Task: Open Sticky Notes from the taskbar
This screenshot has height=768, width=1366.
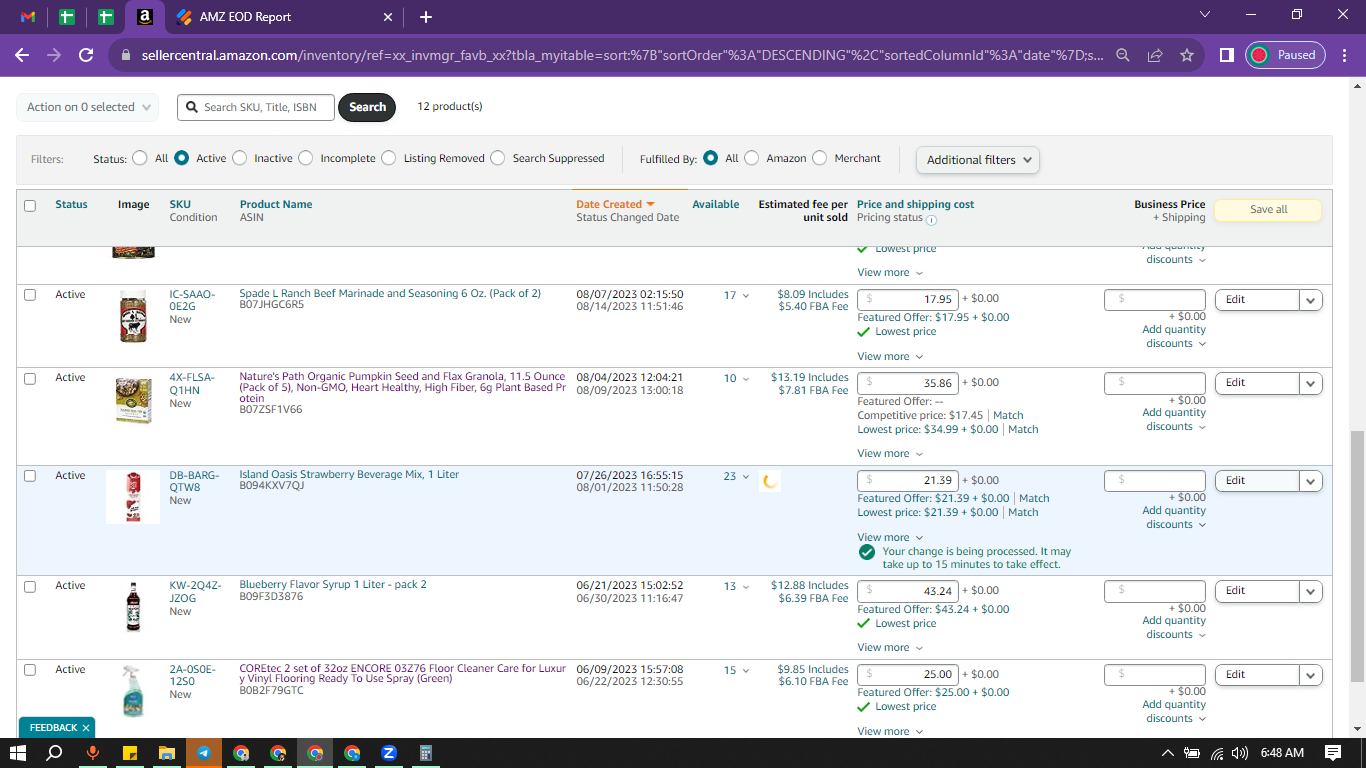Action: tap(129, 753)
